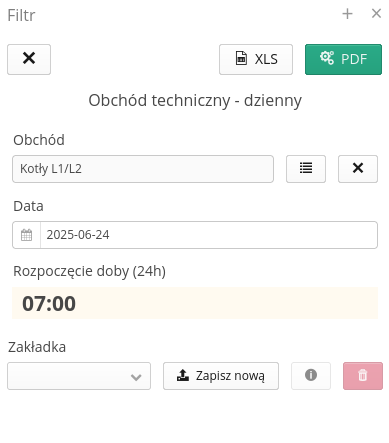Clear filter with the bold X button
The image size is (389, 443).
[29, 59]
